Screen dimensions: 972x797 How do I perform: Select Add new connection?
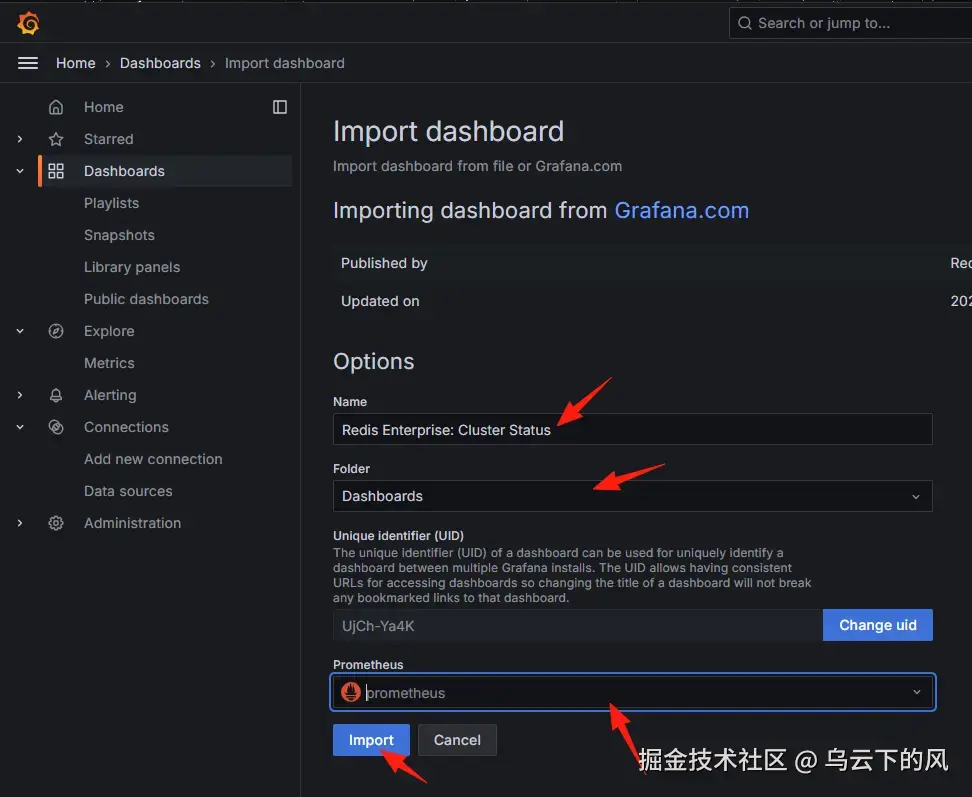tap(153, 459)
